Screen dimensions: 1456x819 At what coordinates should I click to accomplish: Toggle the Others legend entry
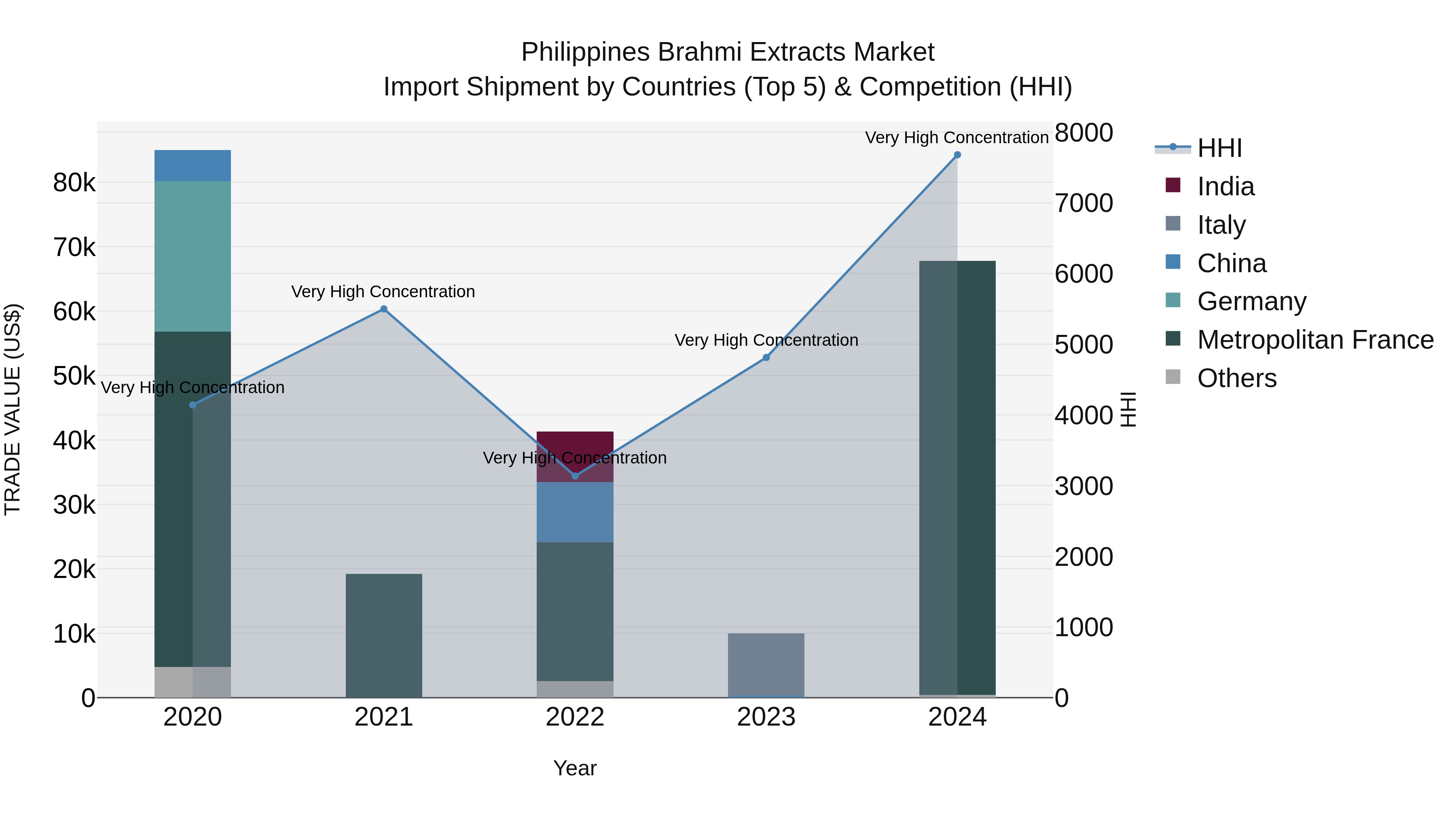click(x=1221, y=378)
